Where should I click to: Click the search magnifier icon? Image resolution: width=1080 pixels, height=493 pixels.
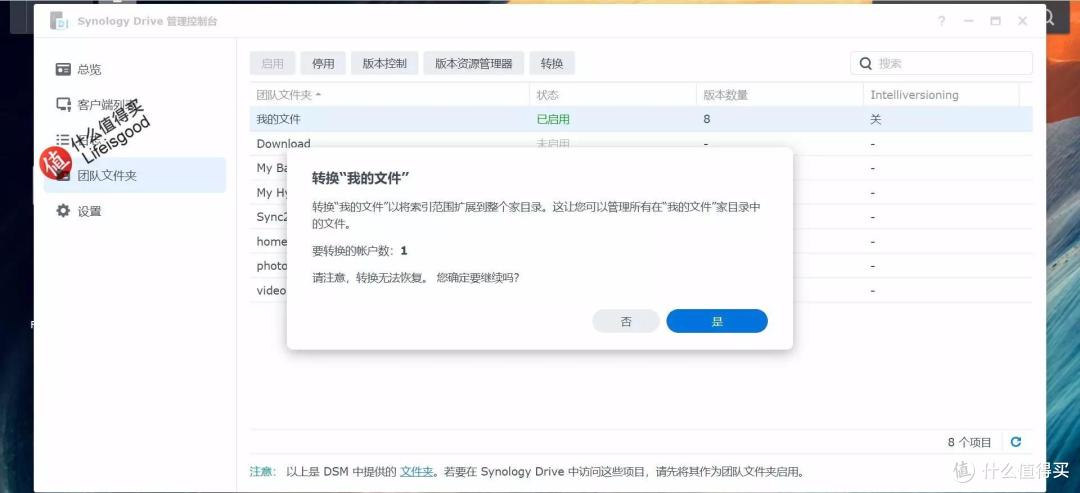866,63
